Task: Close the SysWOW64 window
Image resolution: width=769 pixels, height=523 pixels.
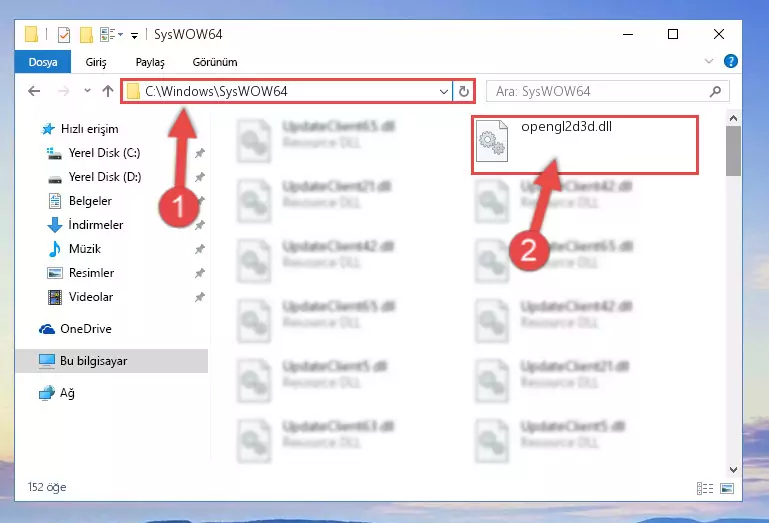Action: (x=718, y=34)
